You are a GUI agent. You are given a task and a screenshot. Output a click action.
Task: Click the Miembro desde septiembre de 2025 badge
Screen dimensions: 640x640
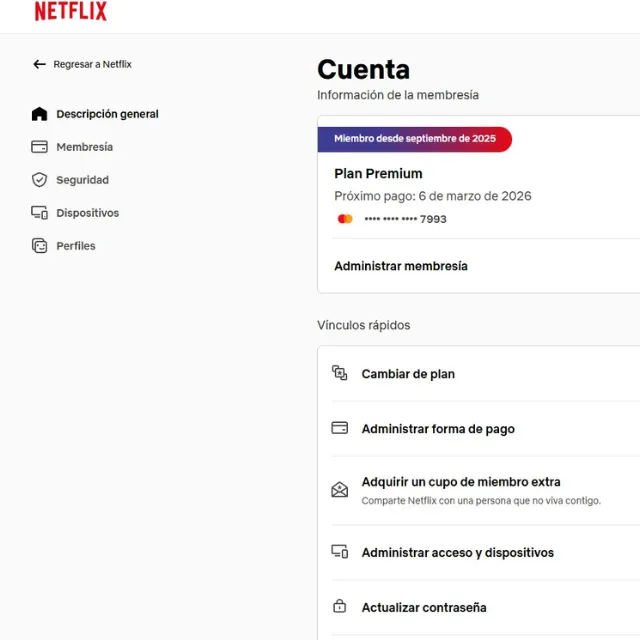[x=415, y=139]
